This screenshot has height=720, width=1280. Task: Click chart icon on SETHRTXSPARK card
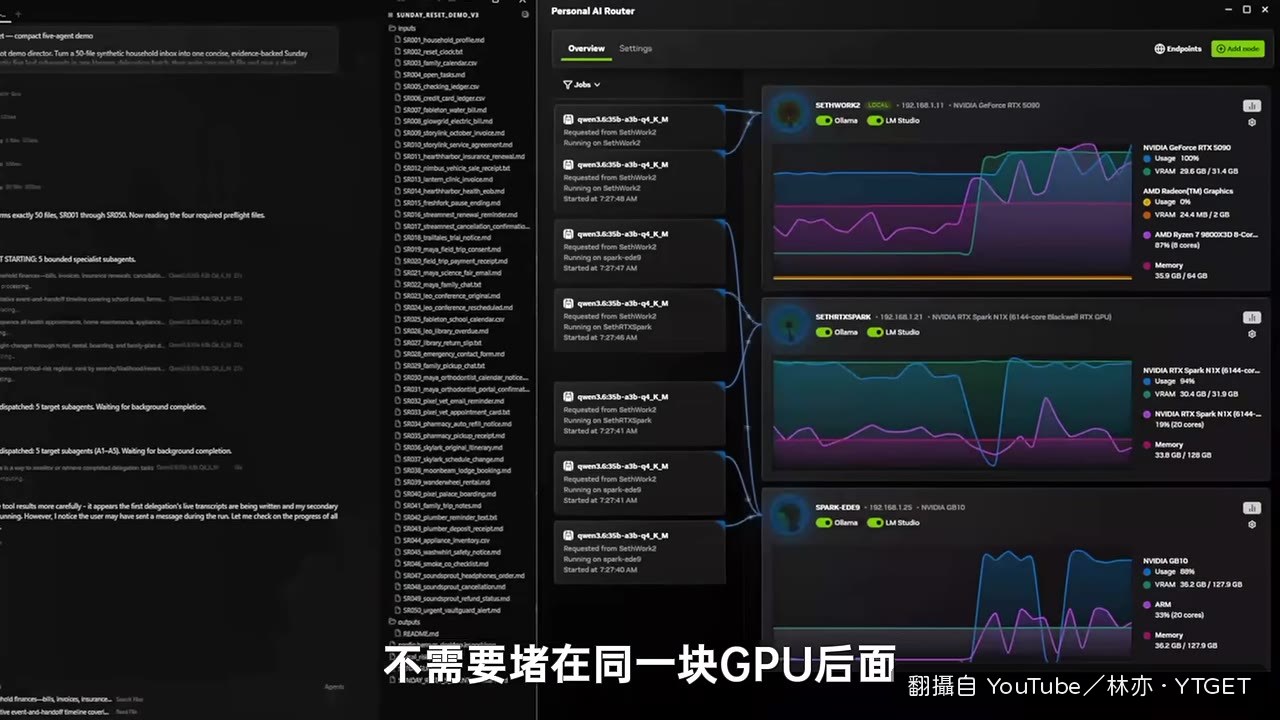point(1251,317)
